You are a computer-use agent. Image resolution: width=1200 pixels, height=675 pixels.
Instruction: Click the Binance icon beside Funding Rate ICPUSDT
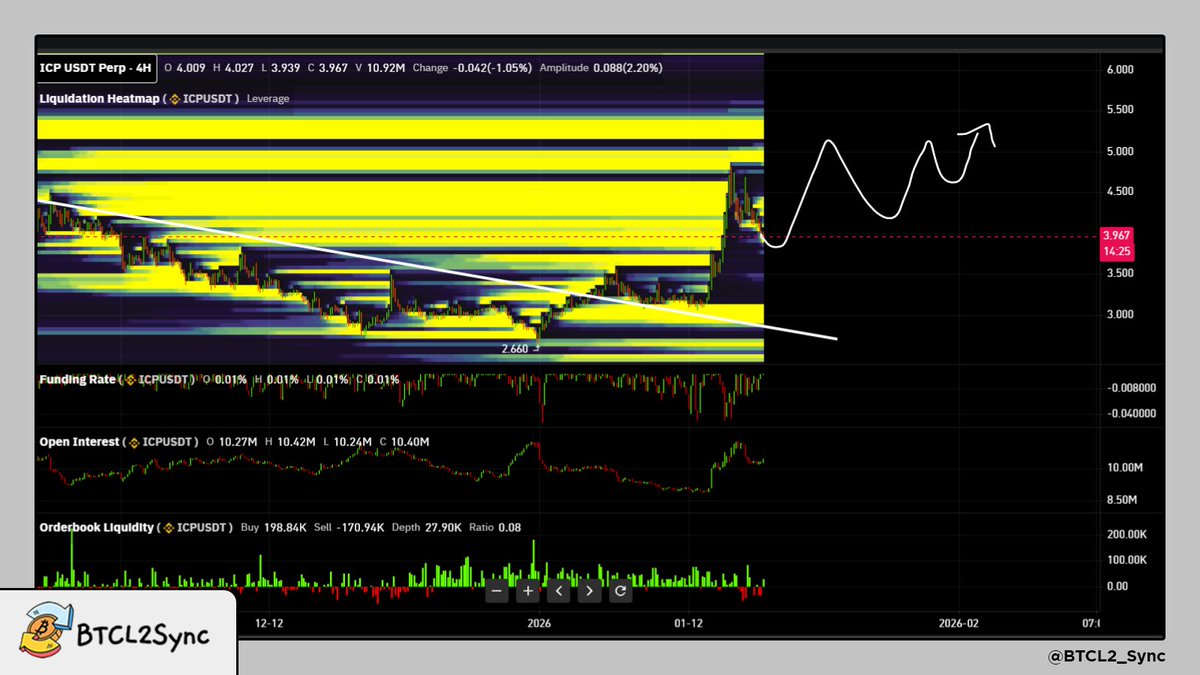pyautogui.click(x=130, y=380)
